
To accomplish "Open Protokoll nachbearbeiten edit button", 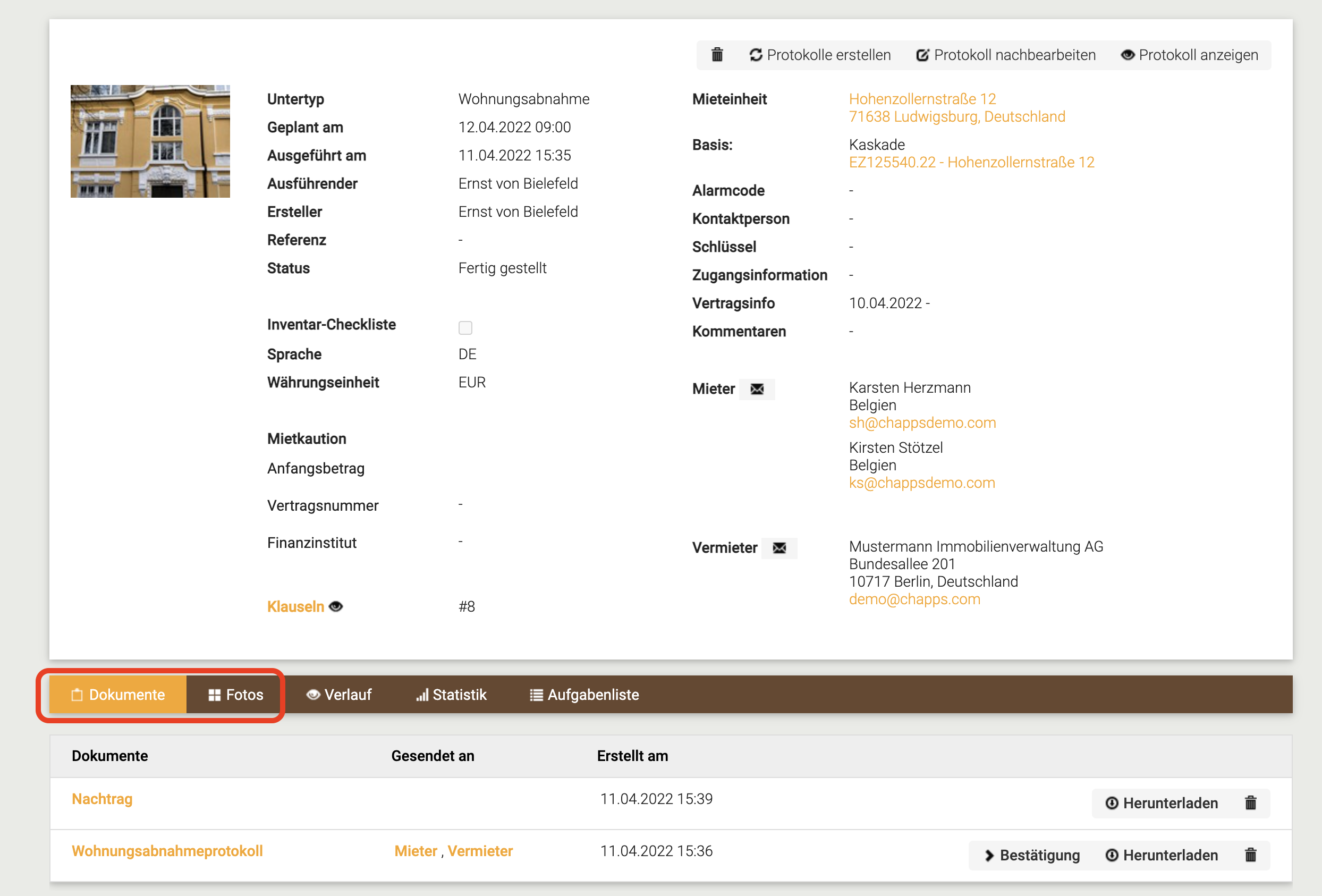I will [1005, 55].
